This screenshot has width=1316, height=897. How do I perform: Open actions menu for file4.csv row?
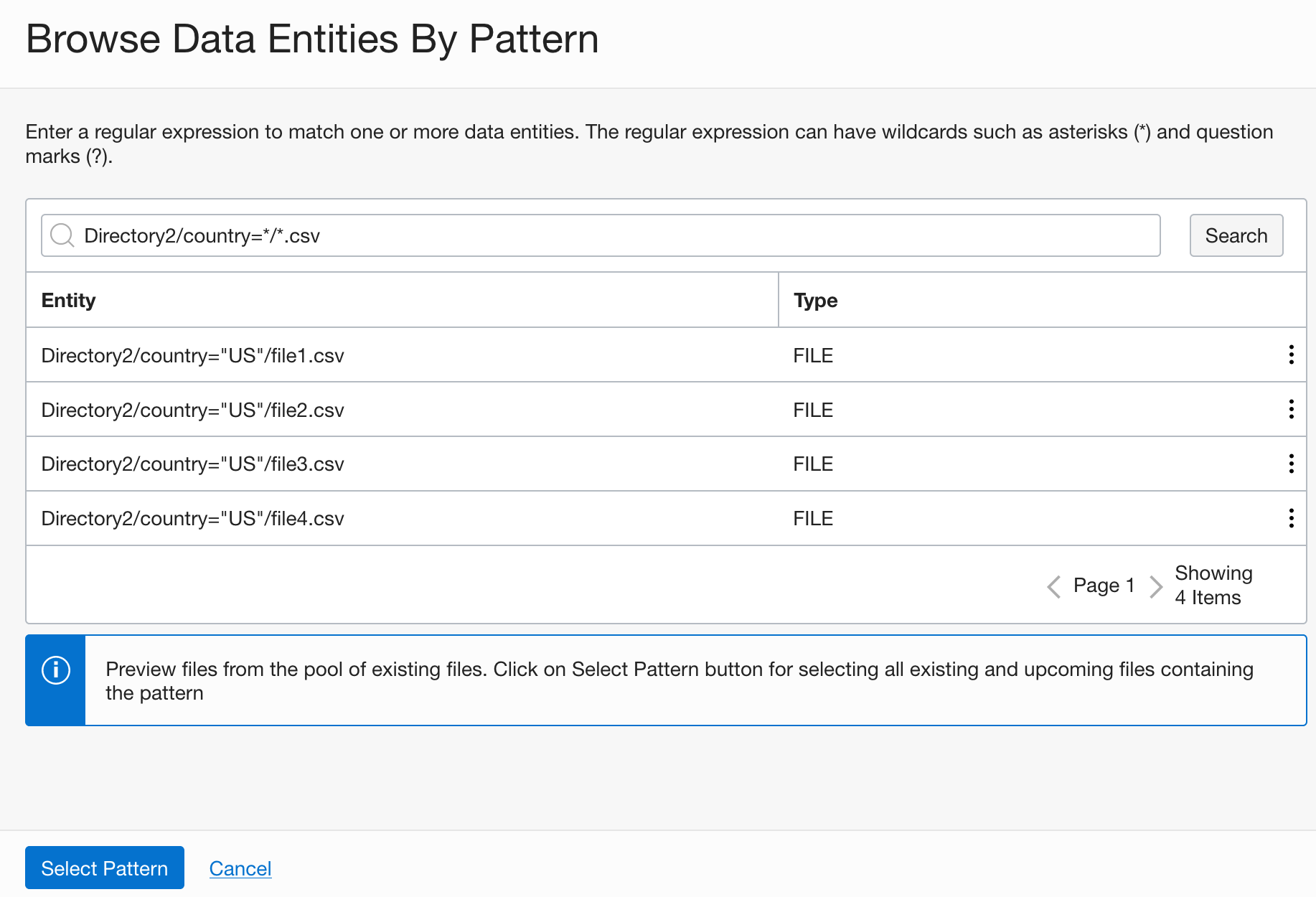coord(1291,518)
